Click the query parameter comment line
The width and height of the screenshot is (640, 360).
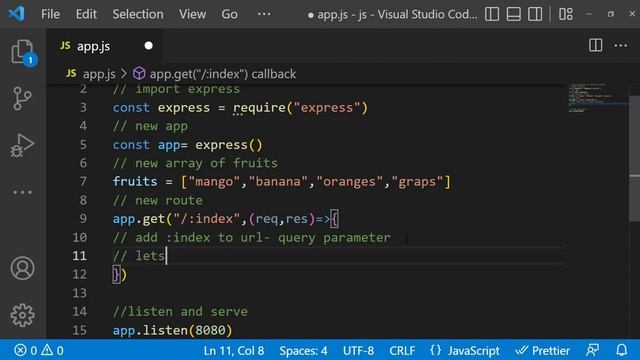pos(251,238)
